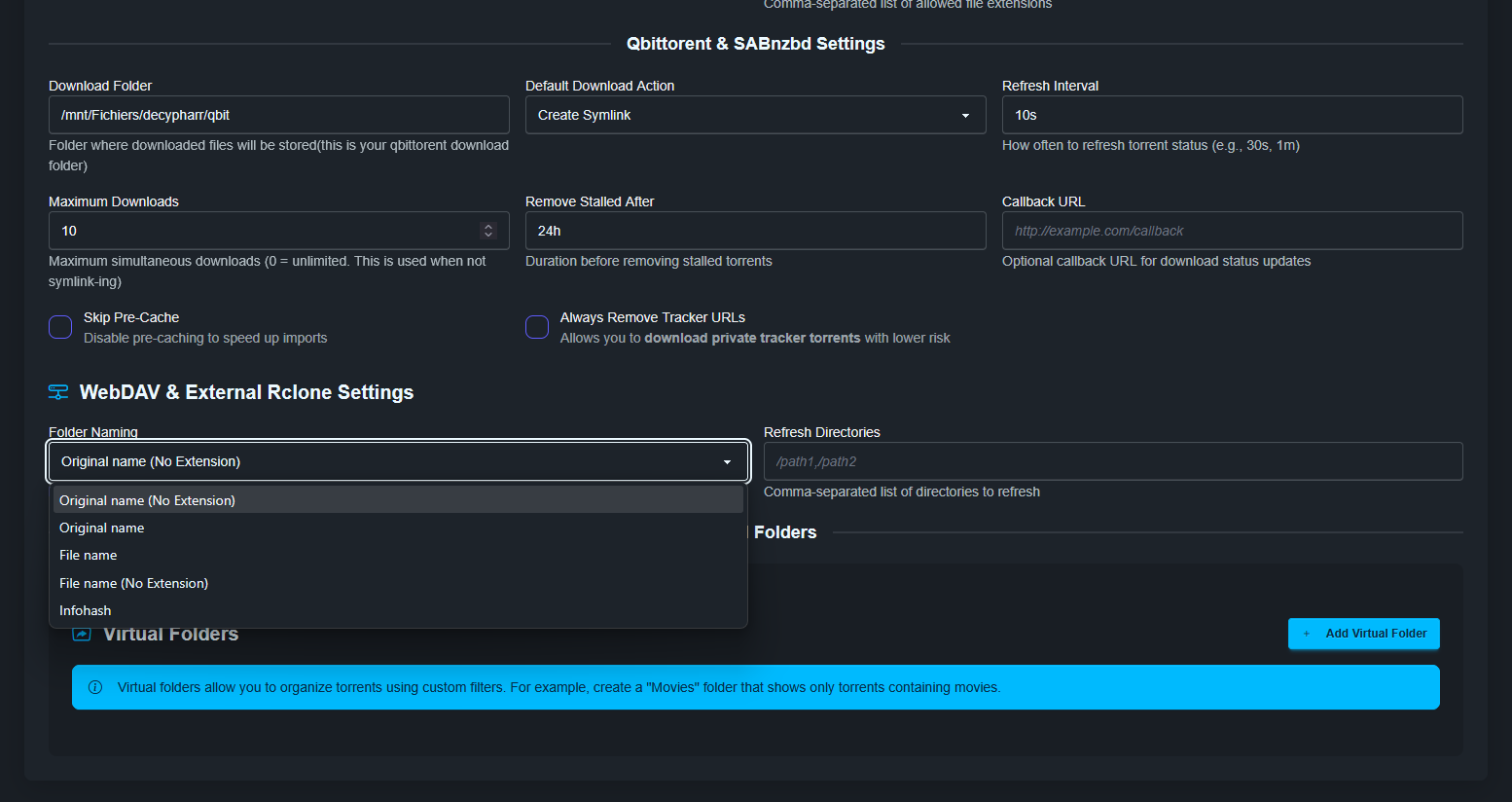
Task: Pick "File name (No Extension)" from list
Action: tap(134, 583)
